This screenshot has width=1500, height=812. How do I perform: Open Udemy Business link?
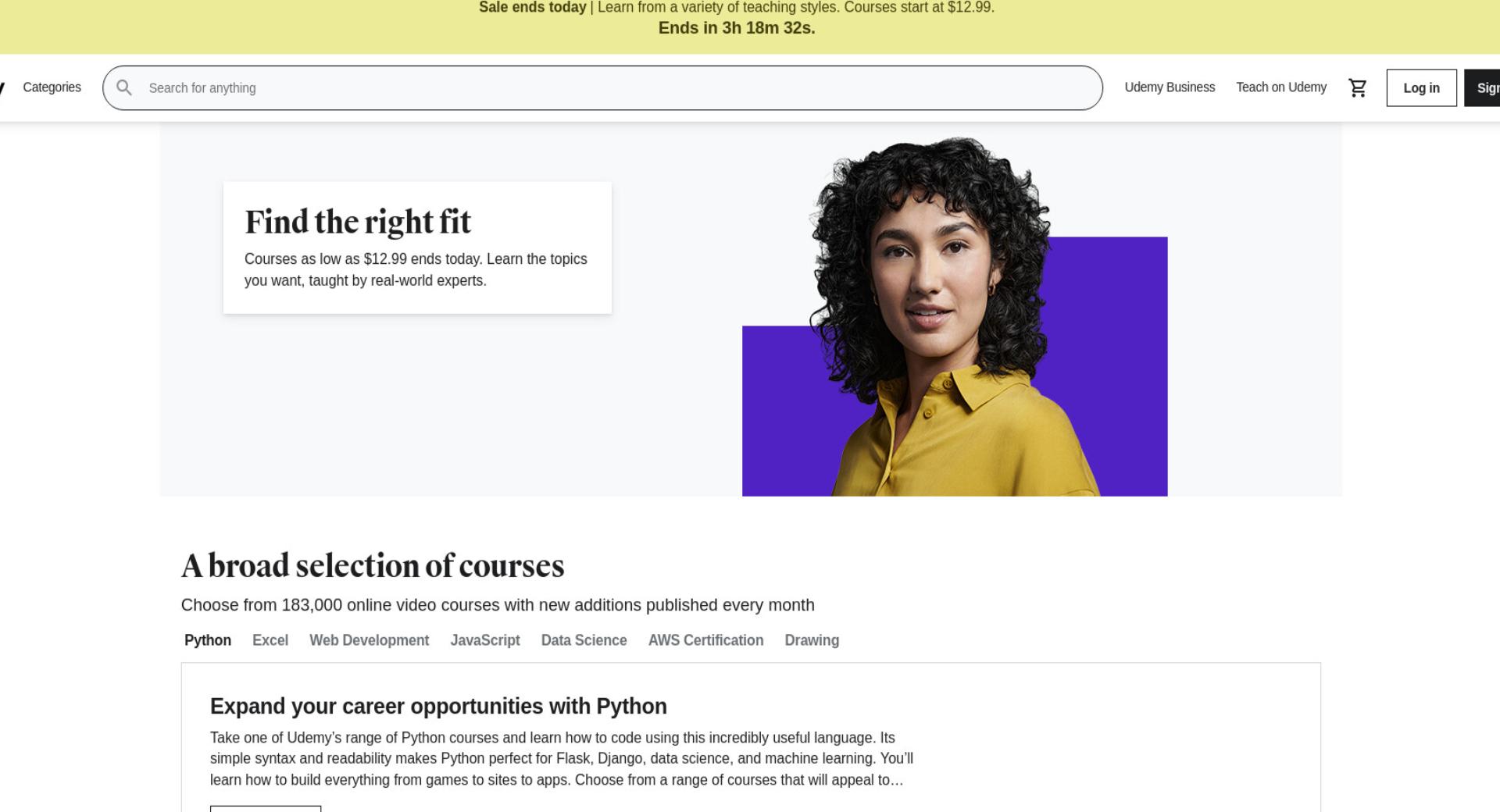[1170, 87]
